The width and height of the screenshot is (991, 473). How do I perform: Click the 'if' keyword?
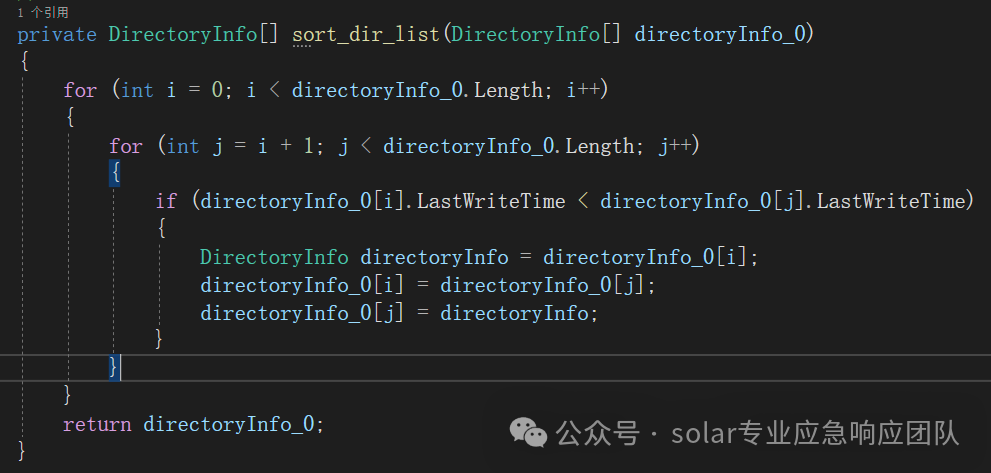click(166, 202)
